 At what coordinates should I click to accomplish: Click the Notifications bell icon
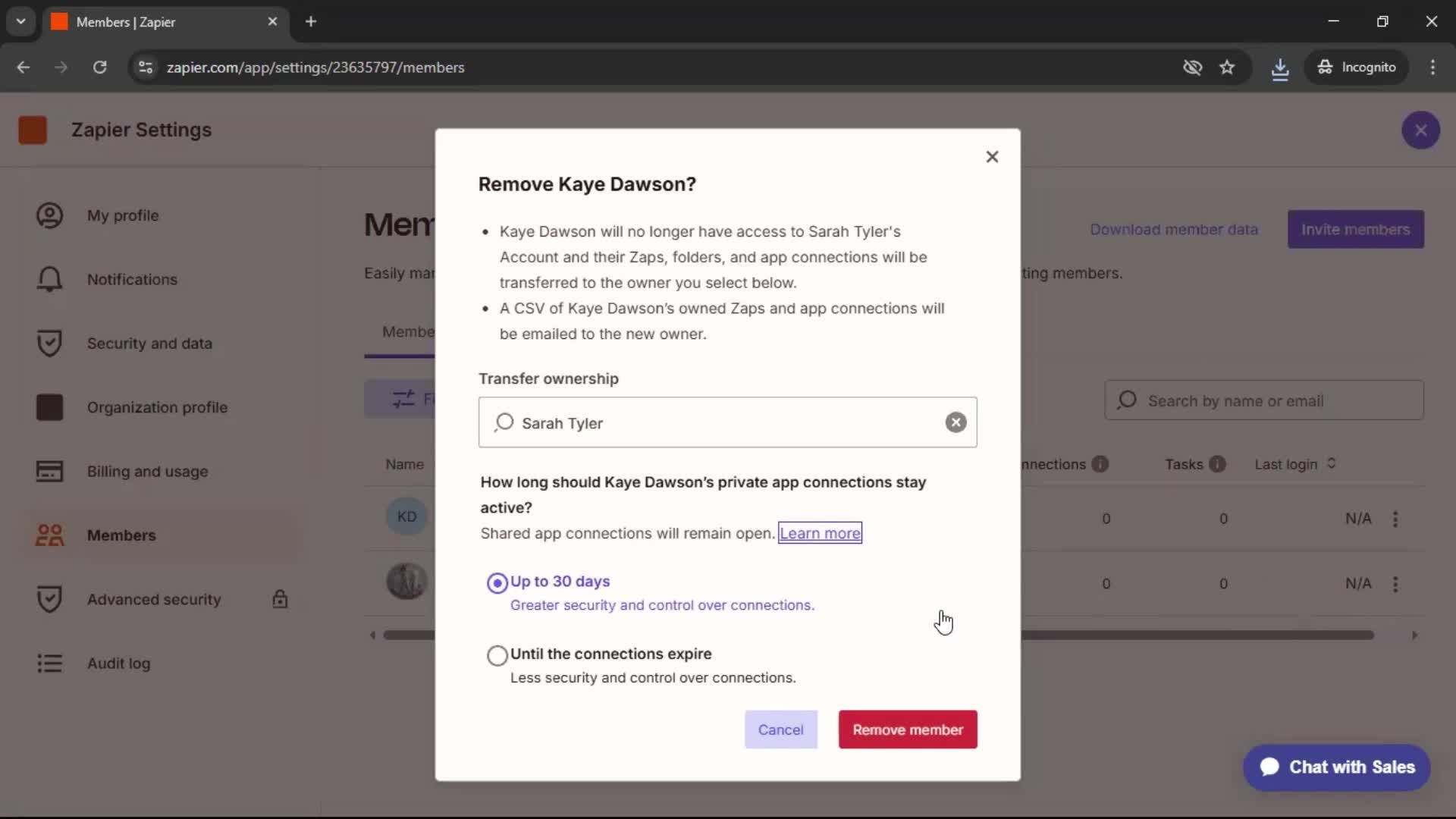coord(49,279)
